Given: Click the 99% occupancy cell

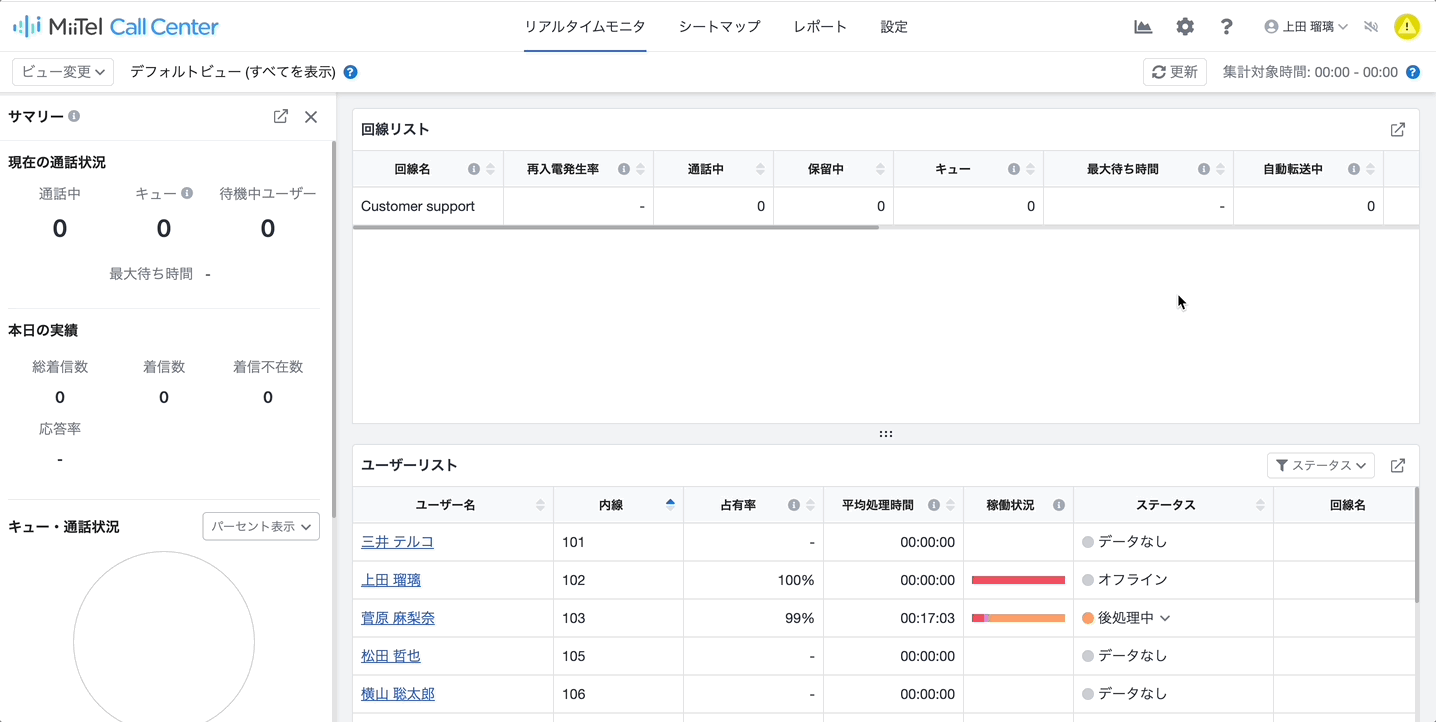Looking at the screenshot, I should point(753,618).
